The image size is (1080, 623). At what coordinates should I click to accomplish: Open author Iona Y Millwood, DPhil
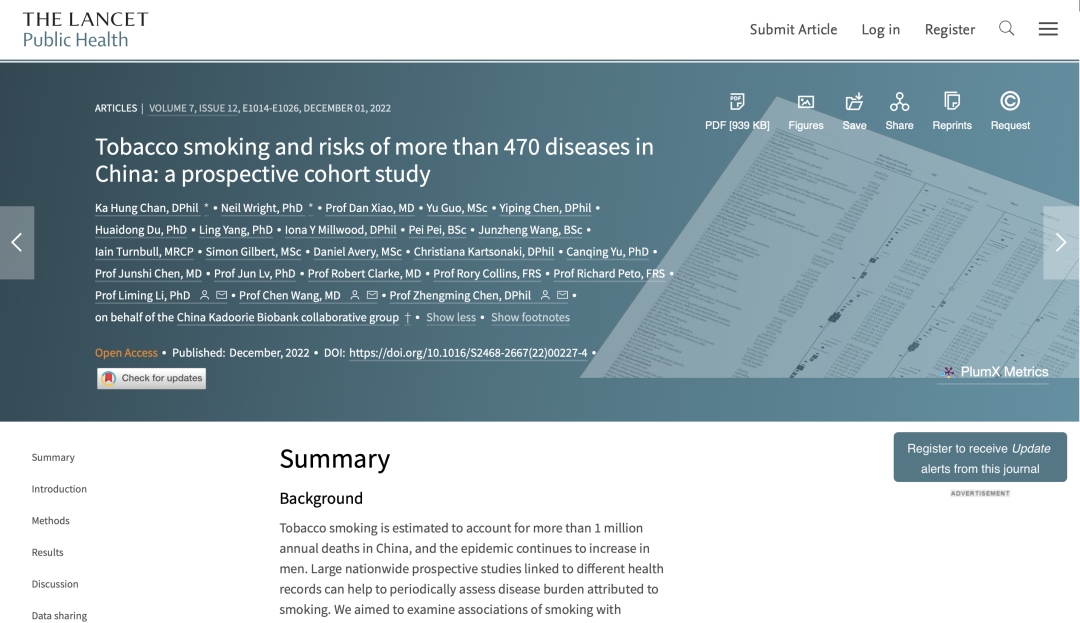tap(341, 230)
